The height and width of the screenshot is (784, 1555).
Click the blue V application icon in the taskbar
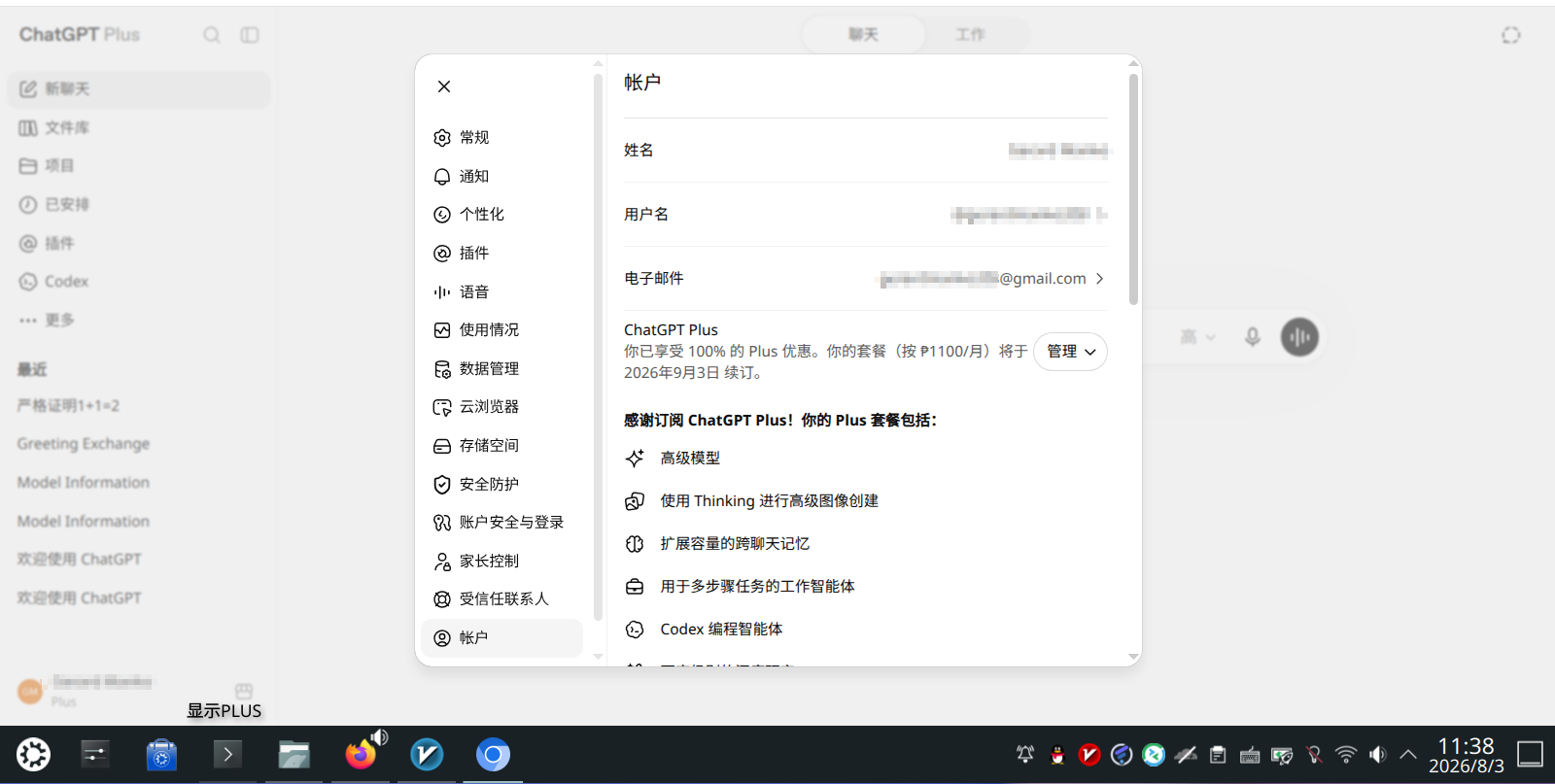point(427,755)
